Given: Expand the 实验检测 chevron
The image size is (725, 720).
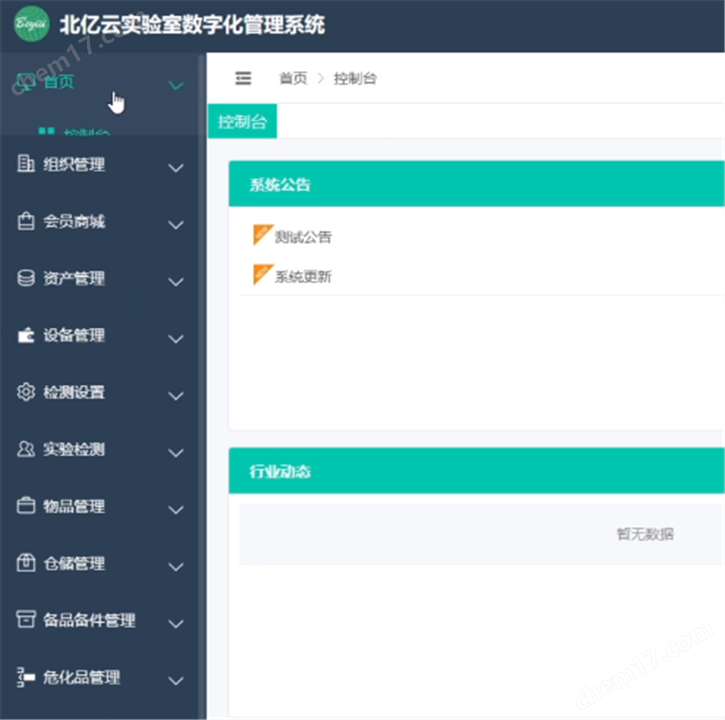Looking at the screenshot, I should [x=176, y=452].
